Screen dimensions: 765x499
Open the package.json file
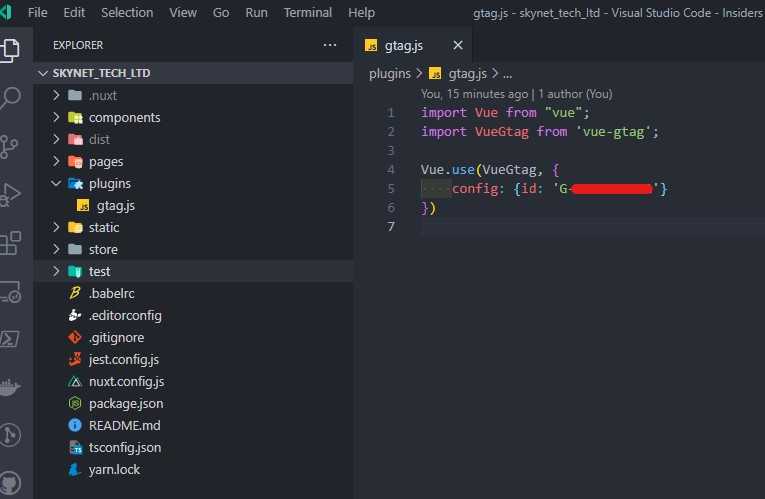click(194, 403)
